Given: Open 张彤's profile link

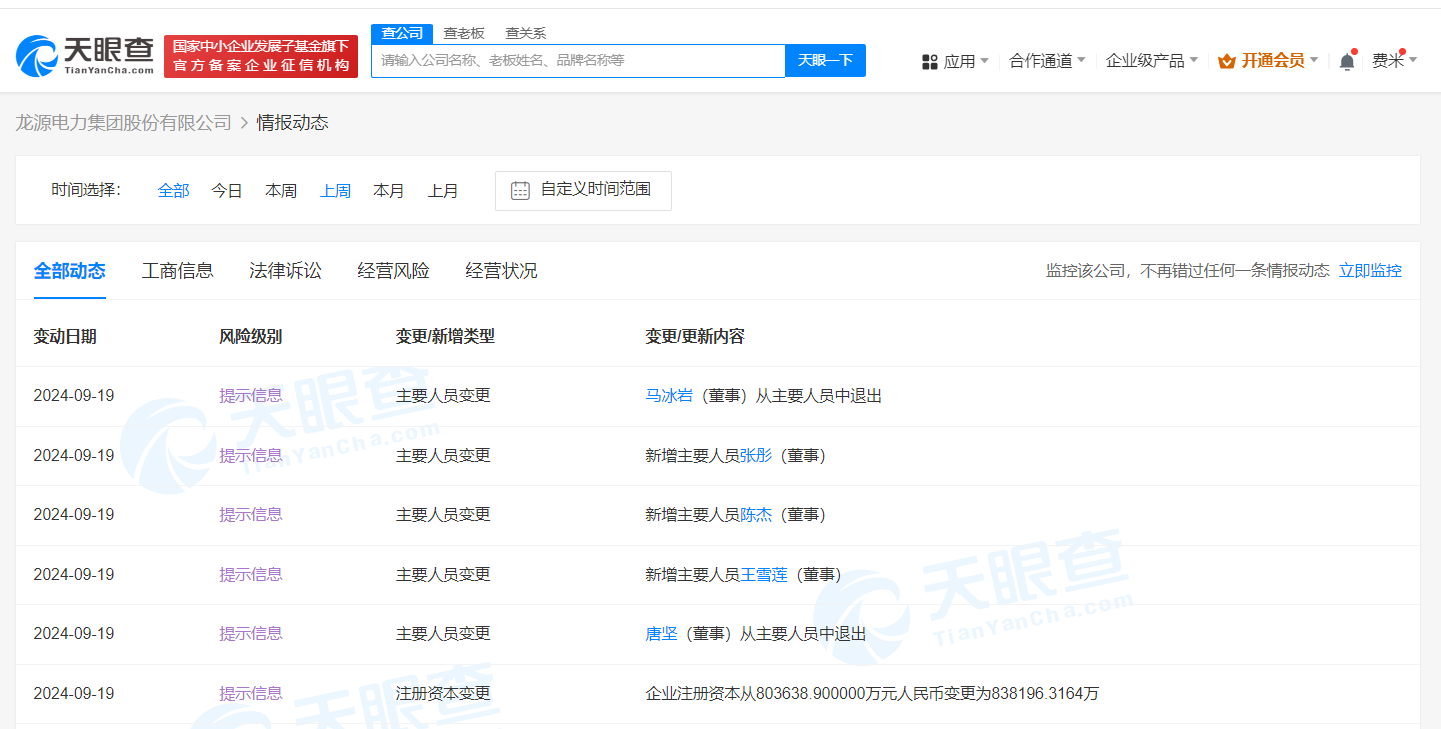Looking at the screenshot, I should pyautogui.click(x=757, y=455).
